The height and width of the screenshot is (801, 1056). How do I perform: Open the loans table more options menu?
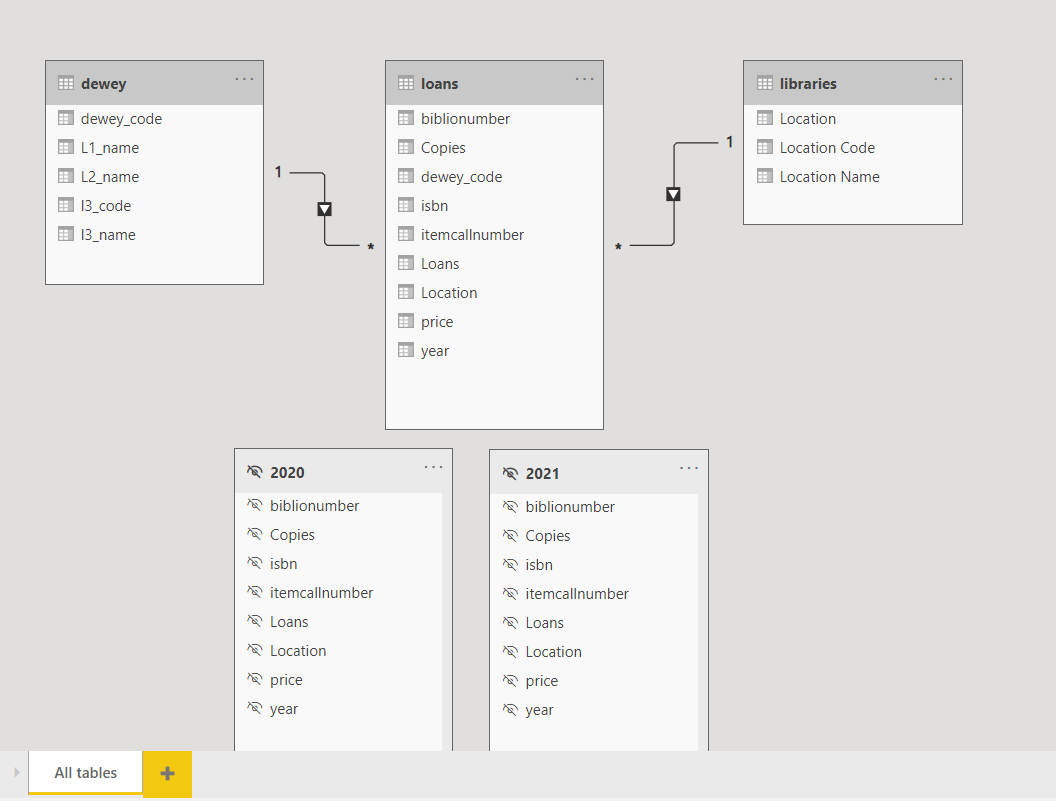coord(584,79)
